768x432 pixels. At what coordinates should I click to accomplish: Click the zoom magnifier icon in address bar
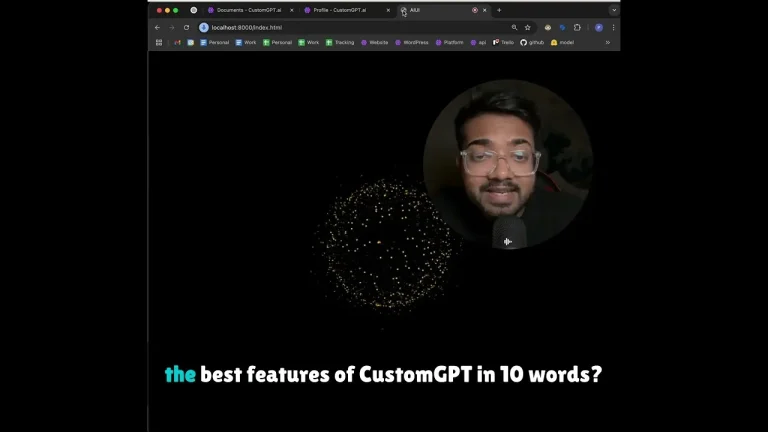pos(514,27)
